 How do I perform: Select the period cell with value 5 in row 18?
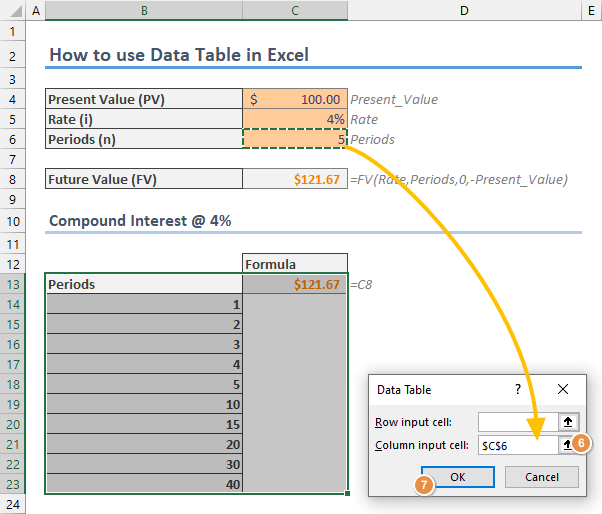pos(144,384)
